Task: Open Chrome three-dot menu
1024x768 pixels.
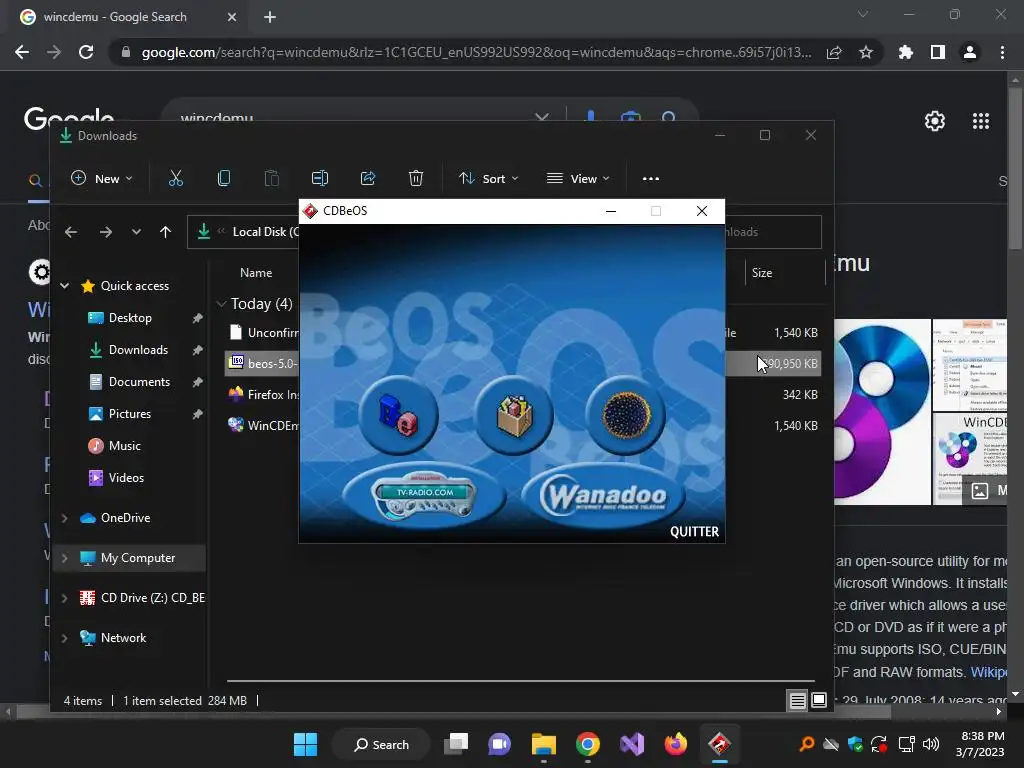Action: tap(1002, 52)
